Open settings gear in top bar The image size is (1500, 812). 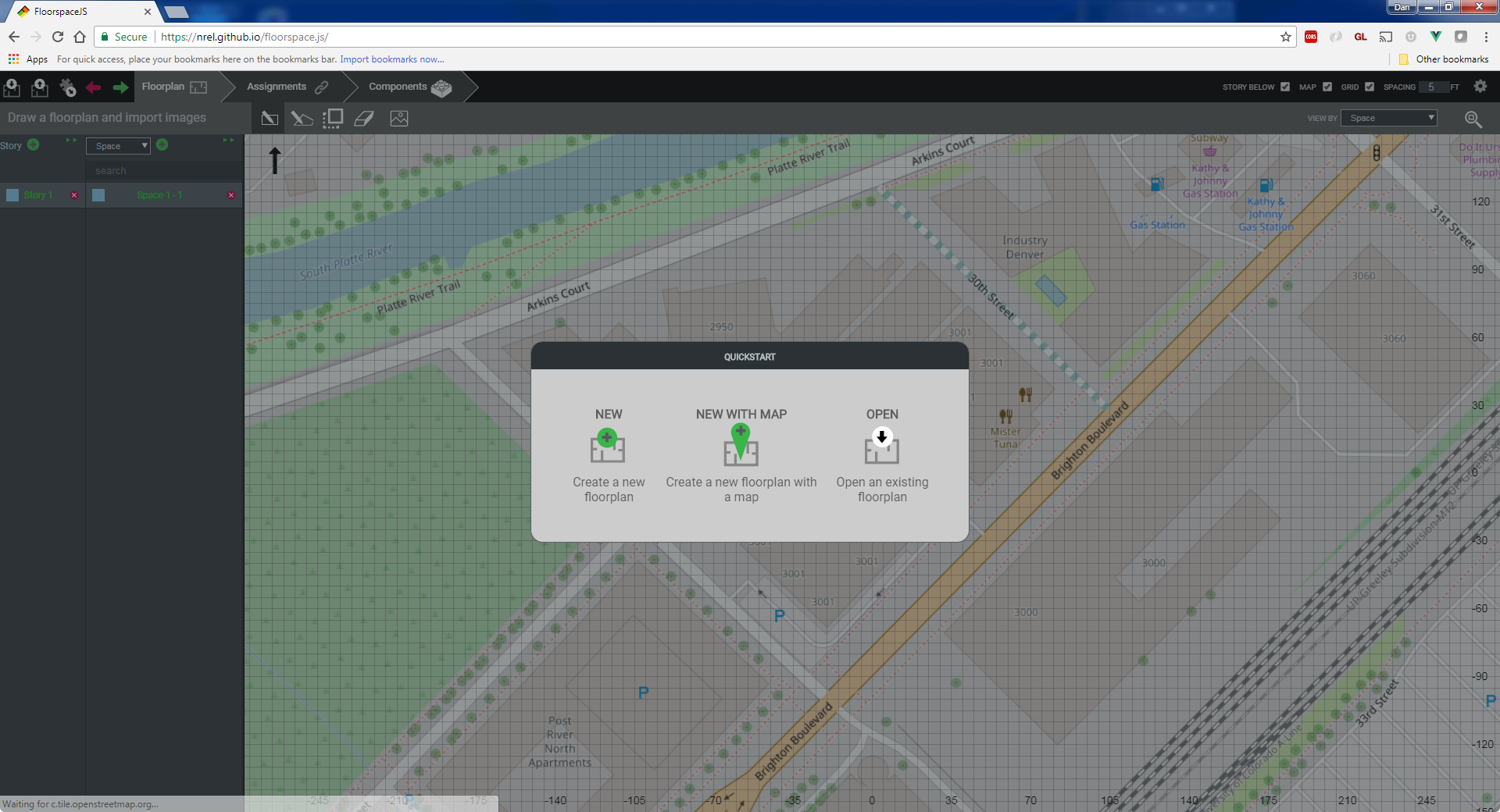[x=1480, y=87]
